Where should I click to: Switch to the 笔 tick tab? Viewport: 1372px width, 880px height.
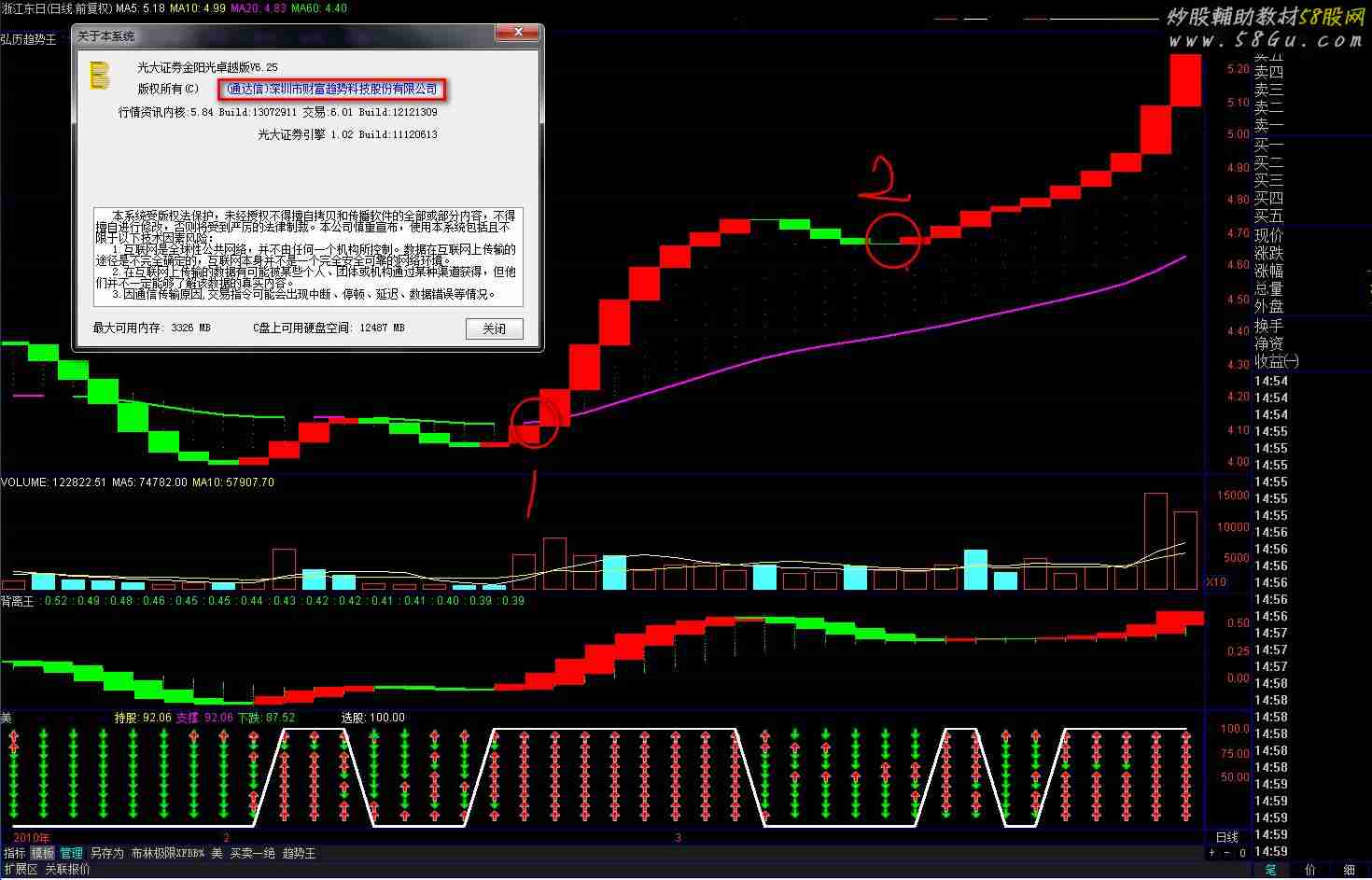coord(1270,870)
